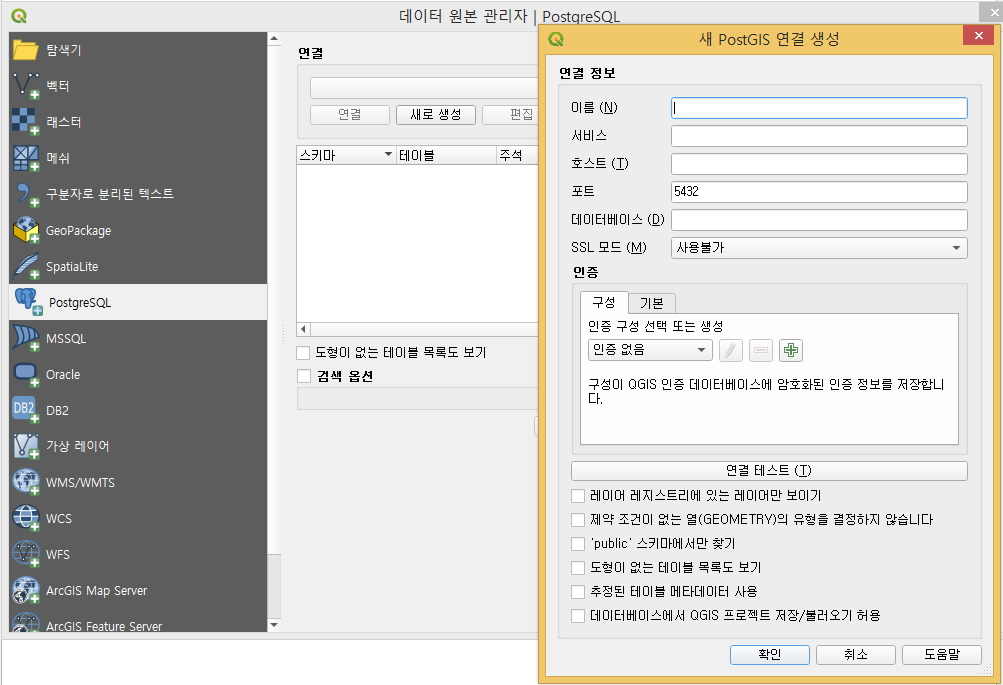Select the Oracle database icon

coord(26,374)
